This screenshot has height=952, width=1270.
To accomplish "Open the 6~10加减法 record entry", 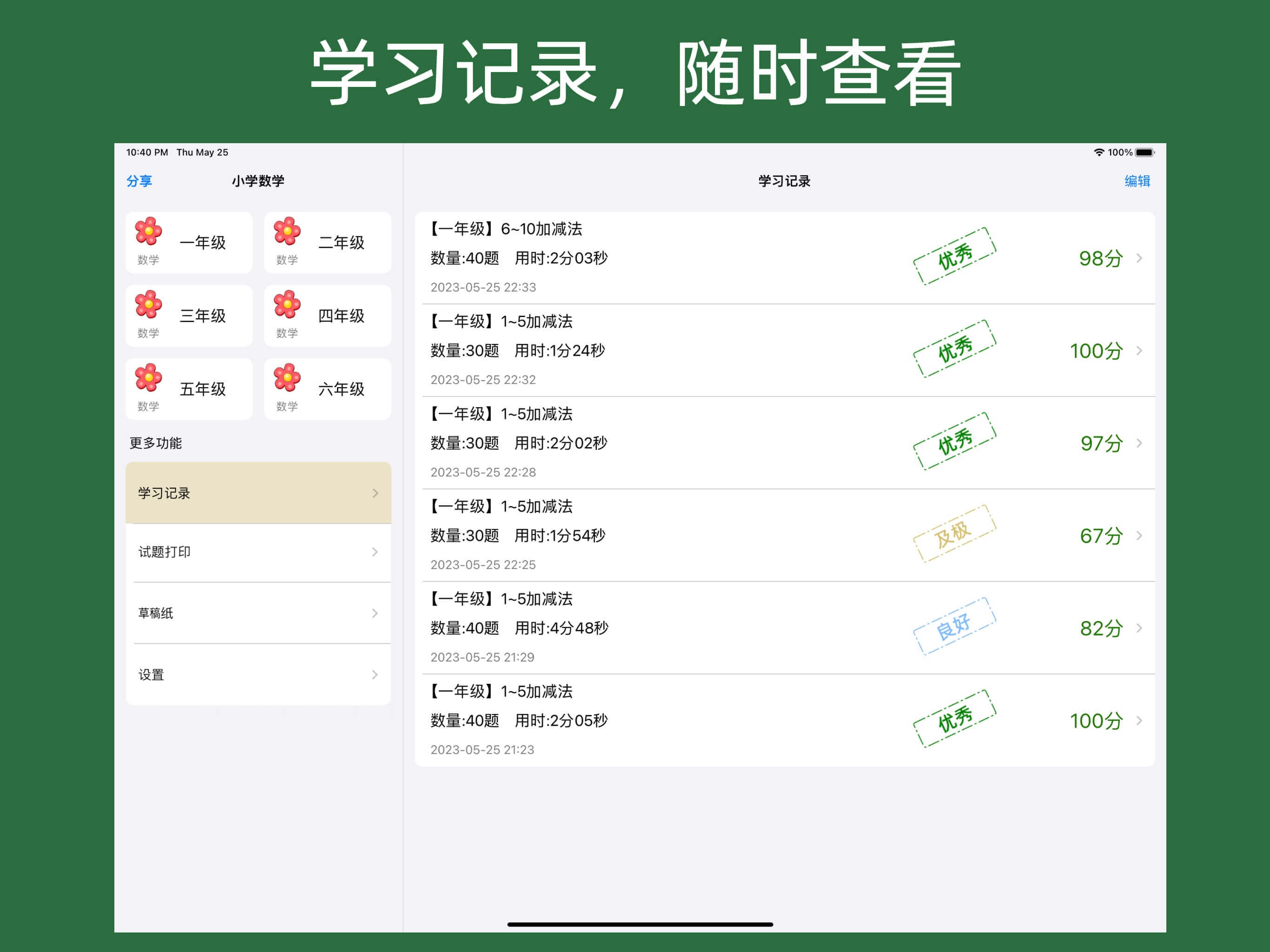I will [x=784, y=258].
